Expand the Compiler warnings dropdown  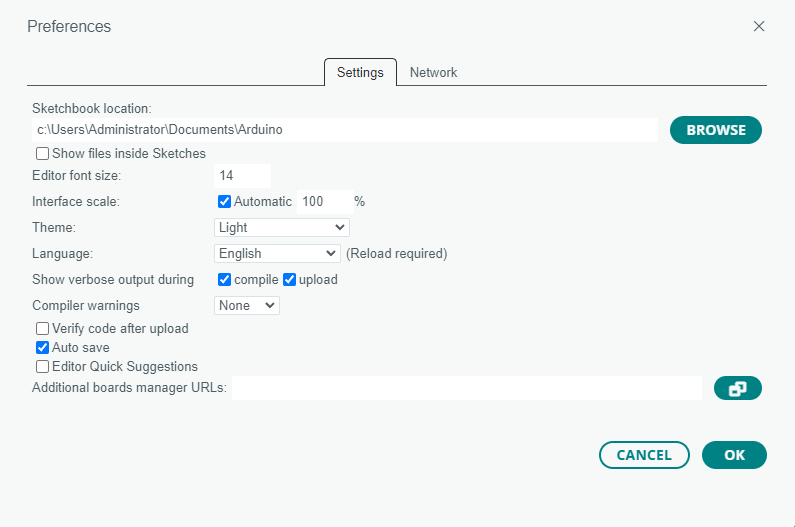pyautogui.click(x=246, y=305)
